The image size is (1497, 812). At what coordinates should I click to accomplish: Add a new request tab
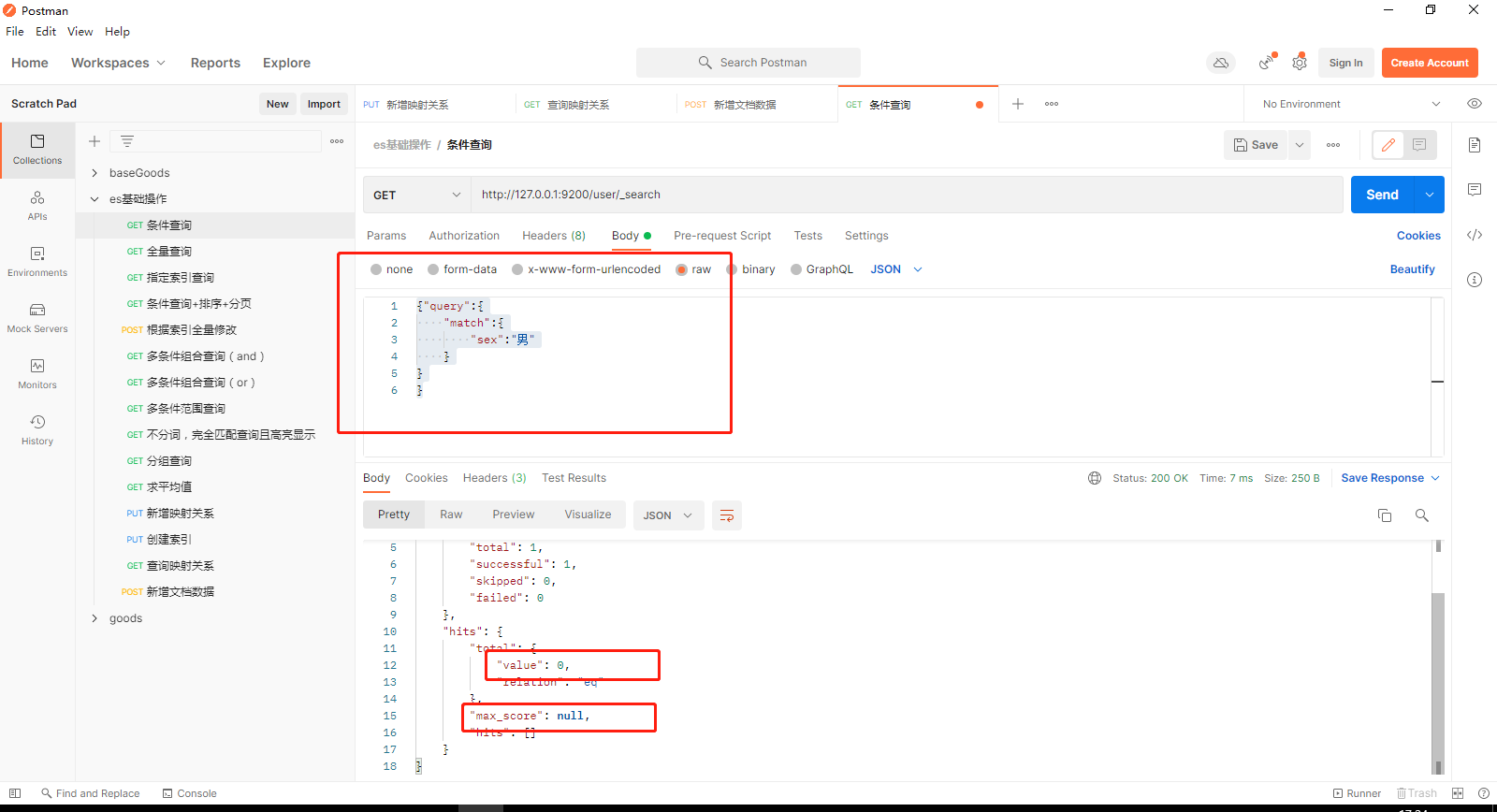(x=1018, y=104)
